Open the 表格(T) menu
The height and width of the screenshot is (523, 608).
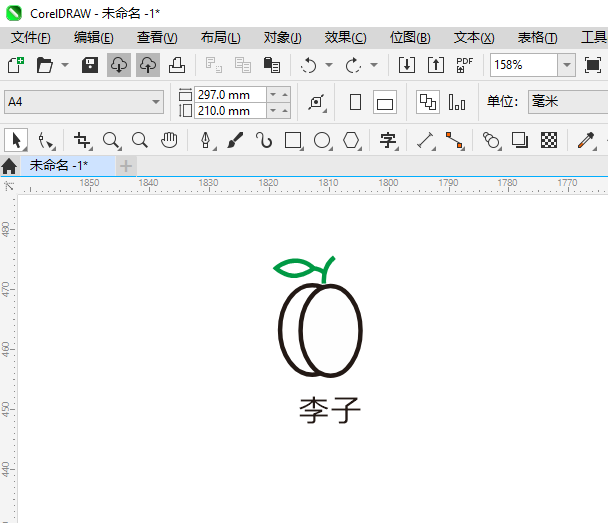(x=538, y=38)
